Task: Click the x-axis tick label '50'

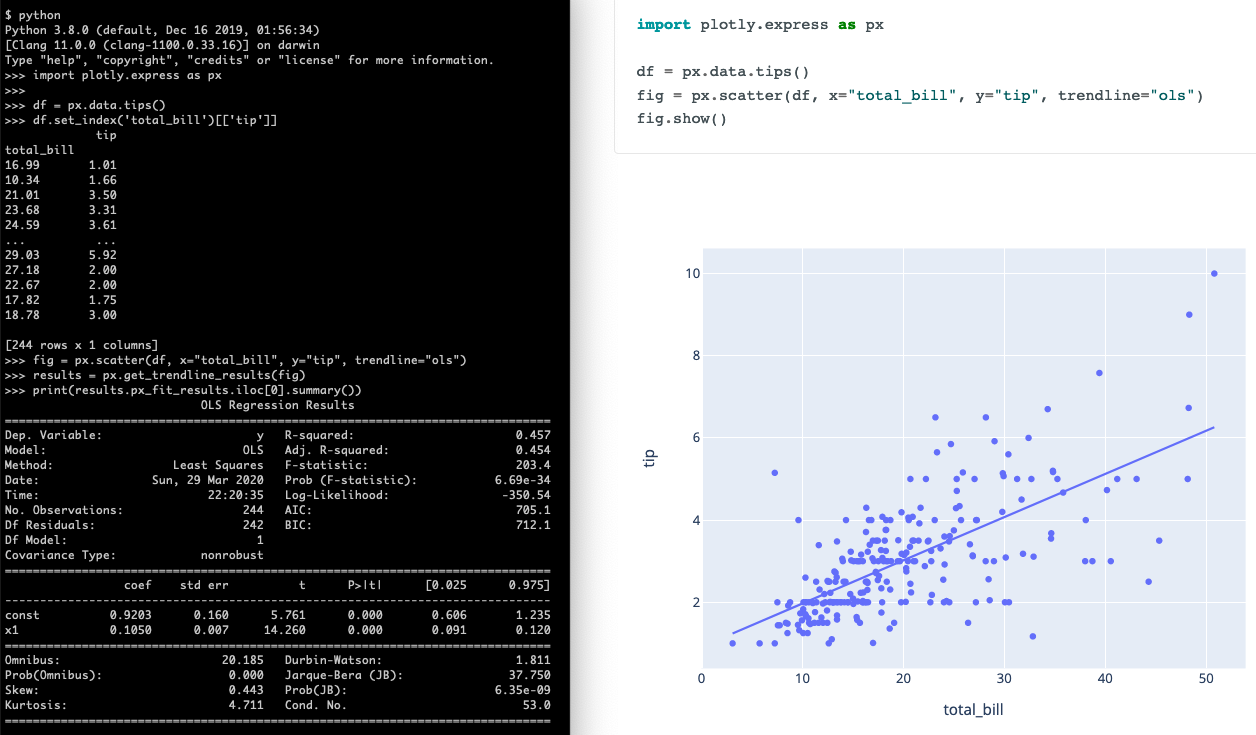Action: pyautogui.click(x=1206, y=679)
